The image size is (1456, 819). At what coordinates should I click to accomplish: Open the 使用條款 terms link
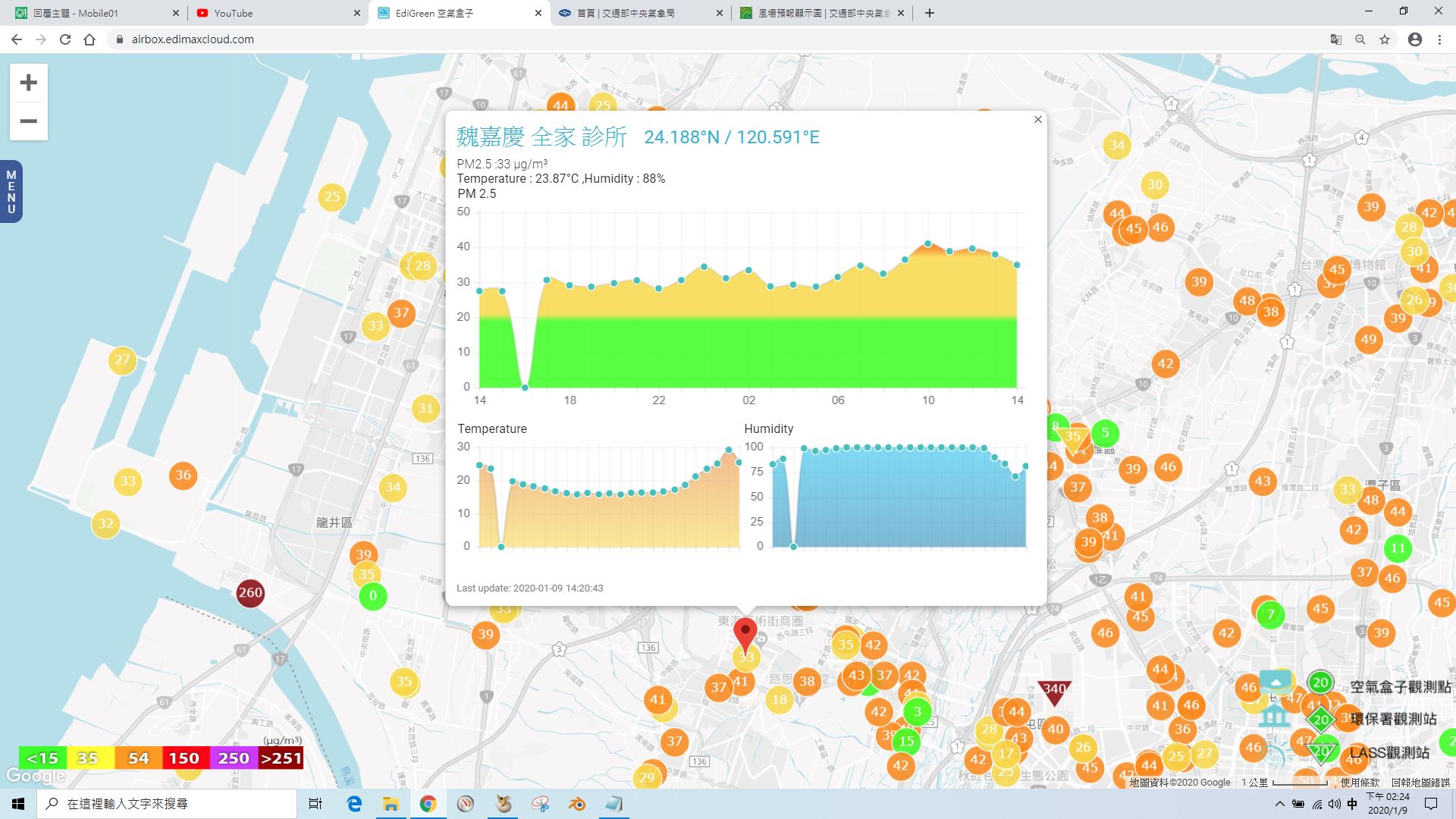[x=1360, y=783]
